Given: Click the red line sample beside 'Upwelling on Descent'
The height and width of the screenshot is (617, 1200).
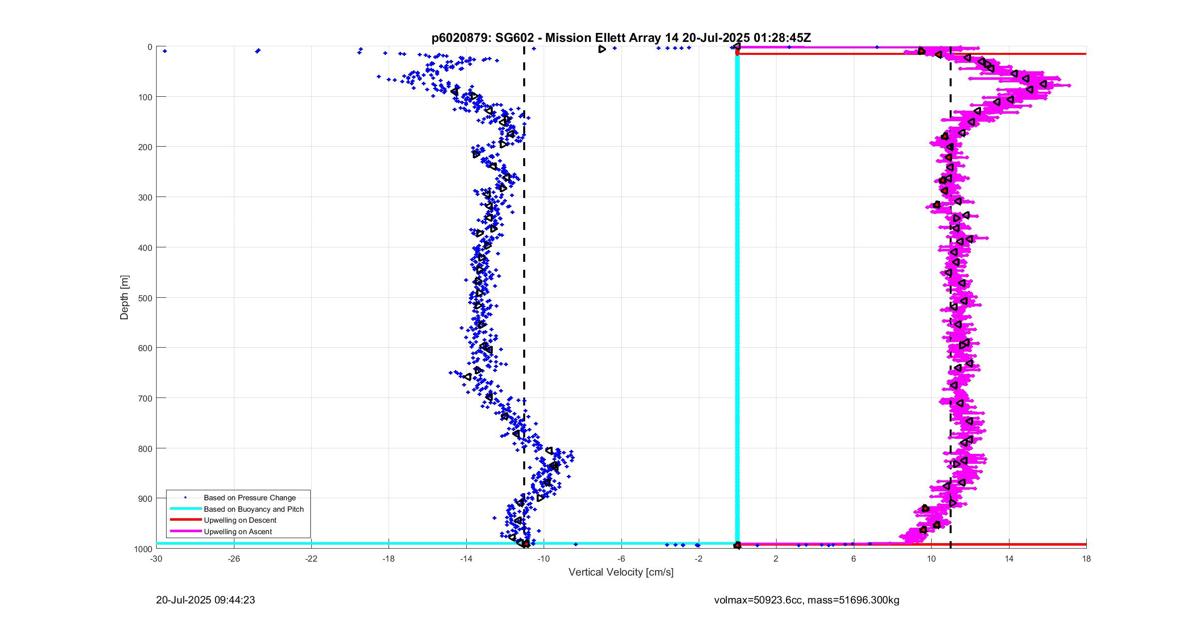Looking at the screenshot, I should [x=184, y=520].
